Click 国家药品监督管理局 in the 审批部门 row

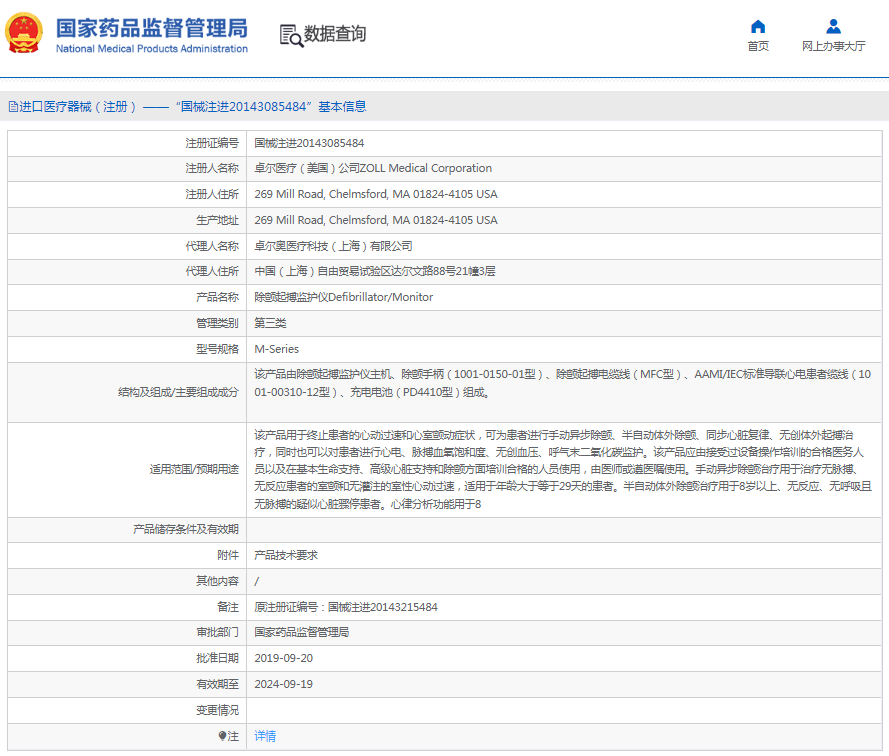302,632
